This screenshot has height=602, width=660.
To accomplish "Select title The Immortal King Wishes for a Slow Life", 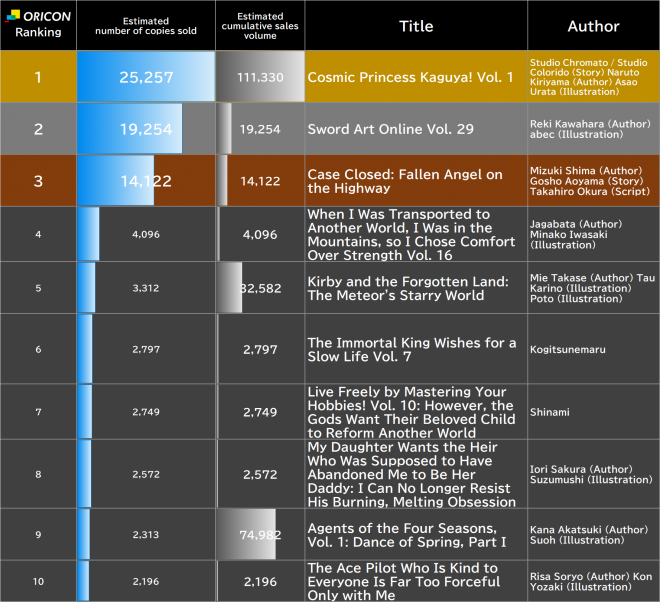I will 412,349.
